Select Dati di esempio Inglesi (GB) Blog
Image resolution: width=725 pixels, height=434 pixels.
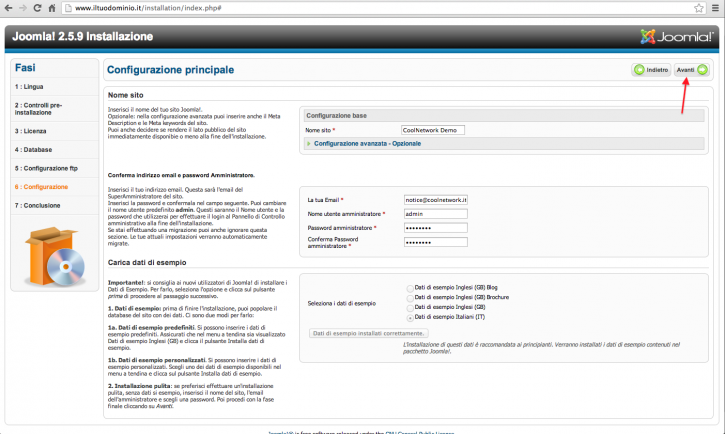410,288
